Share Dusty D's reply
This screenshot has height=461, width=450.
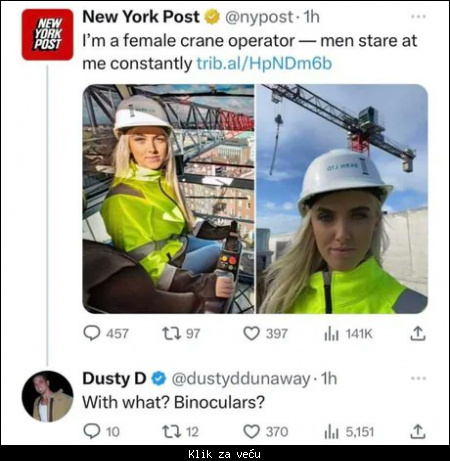[418, 431]
